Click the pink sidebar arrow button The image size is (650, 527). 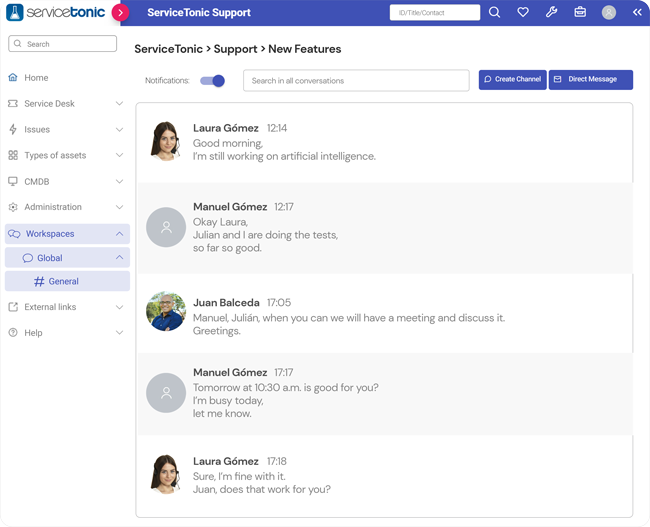pyautogui.click(x=120, y=13)
